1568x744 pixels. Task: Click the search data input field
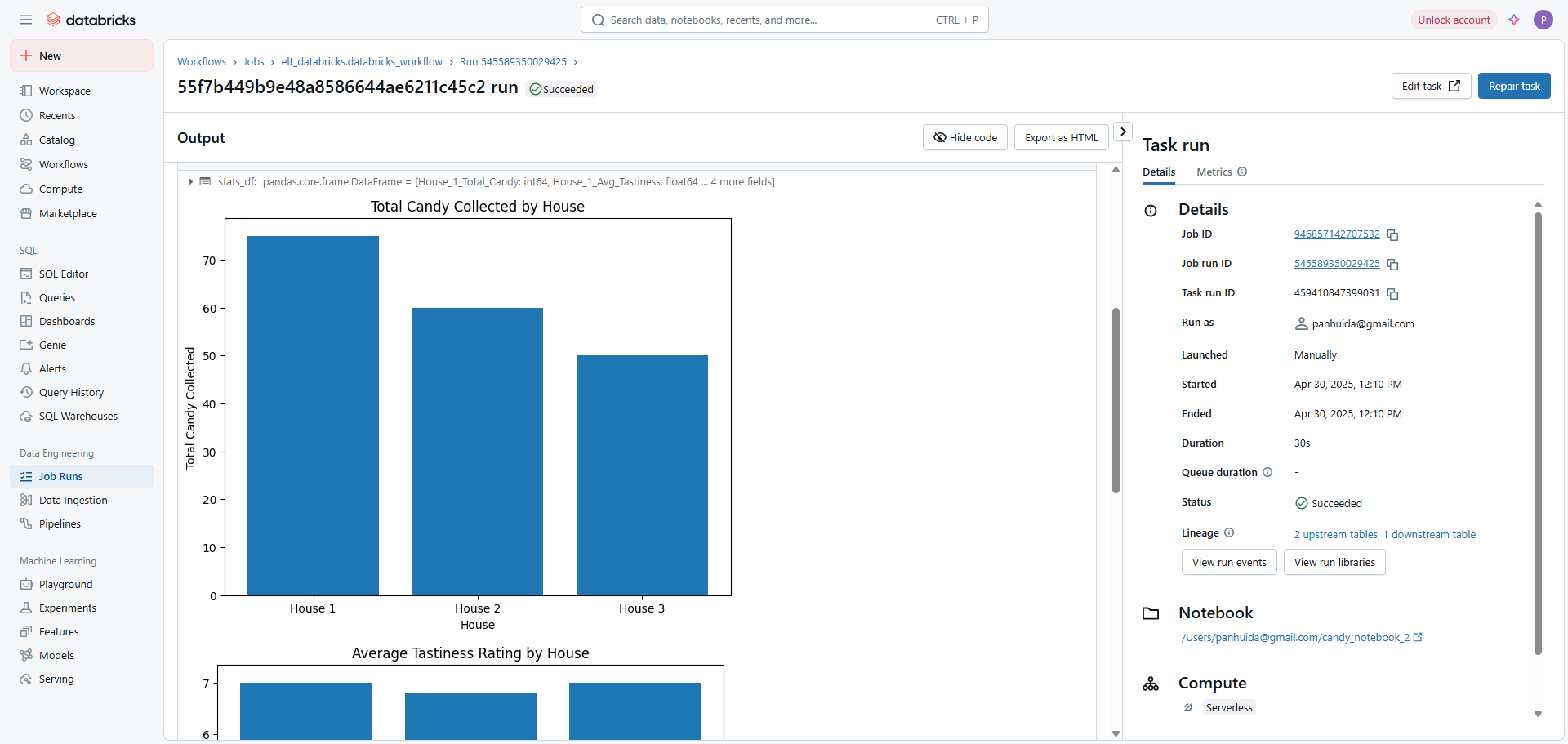coord(784,20)
